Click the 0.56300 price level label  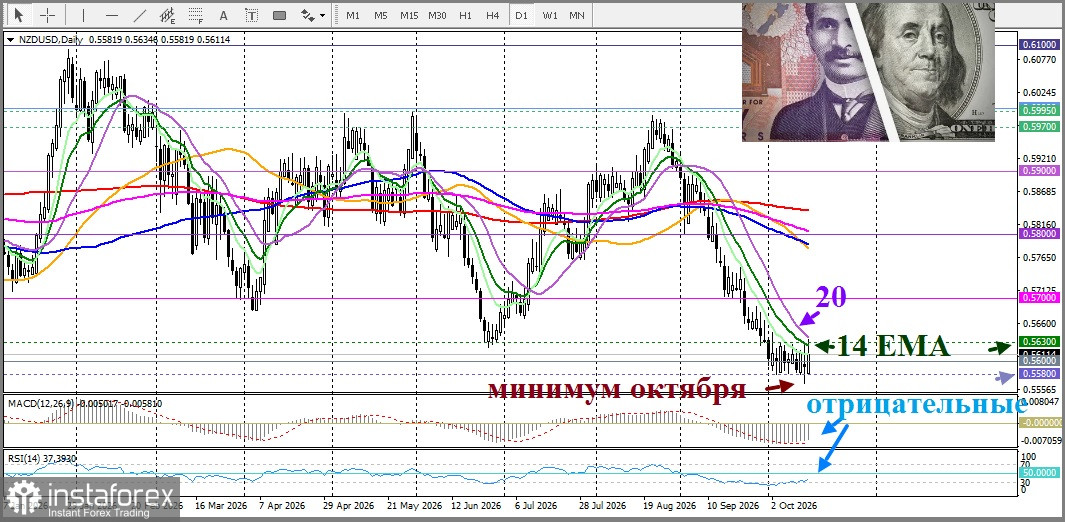(1039, 341)
